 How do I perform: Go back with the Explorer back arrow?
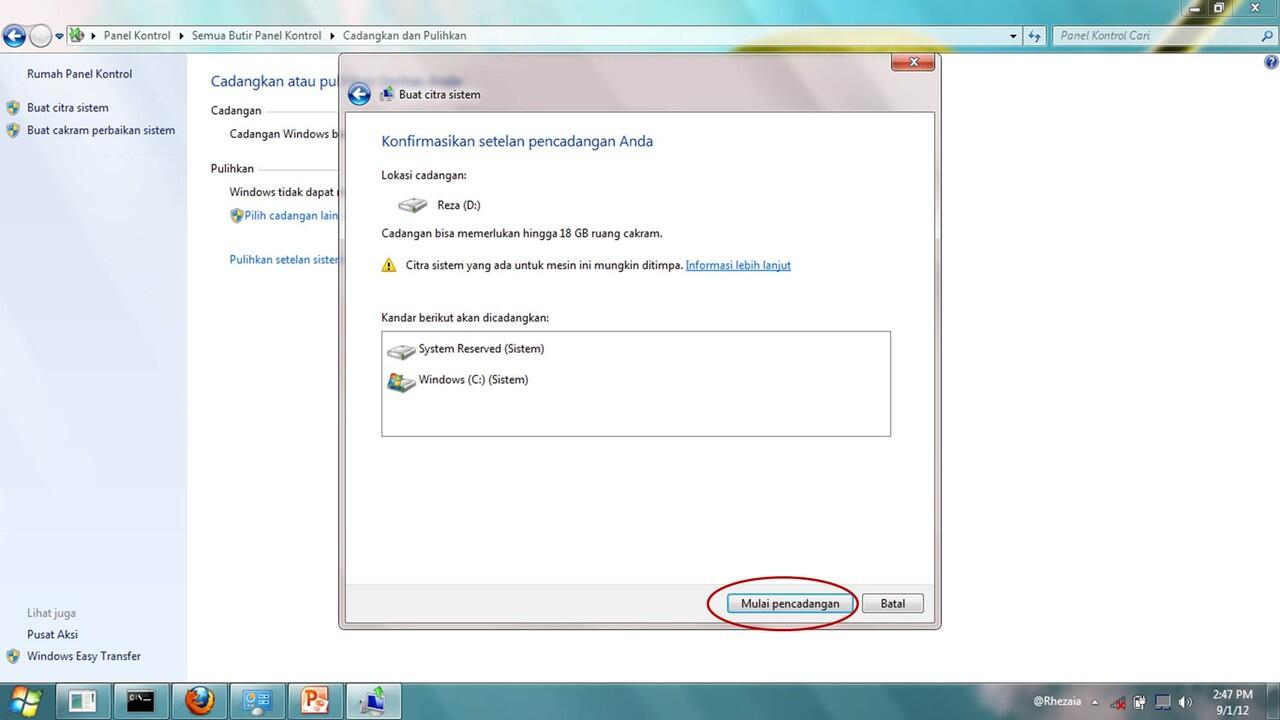click(x=14, y=36)
